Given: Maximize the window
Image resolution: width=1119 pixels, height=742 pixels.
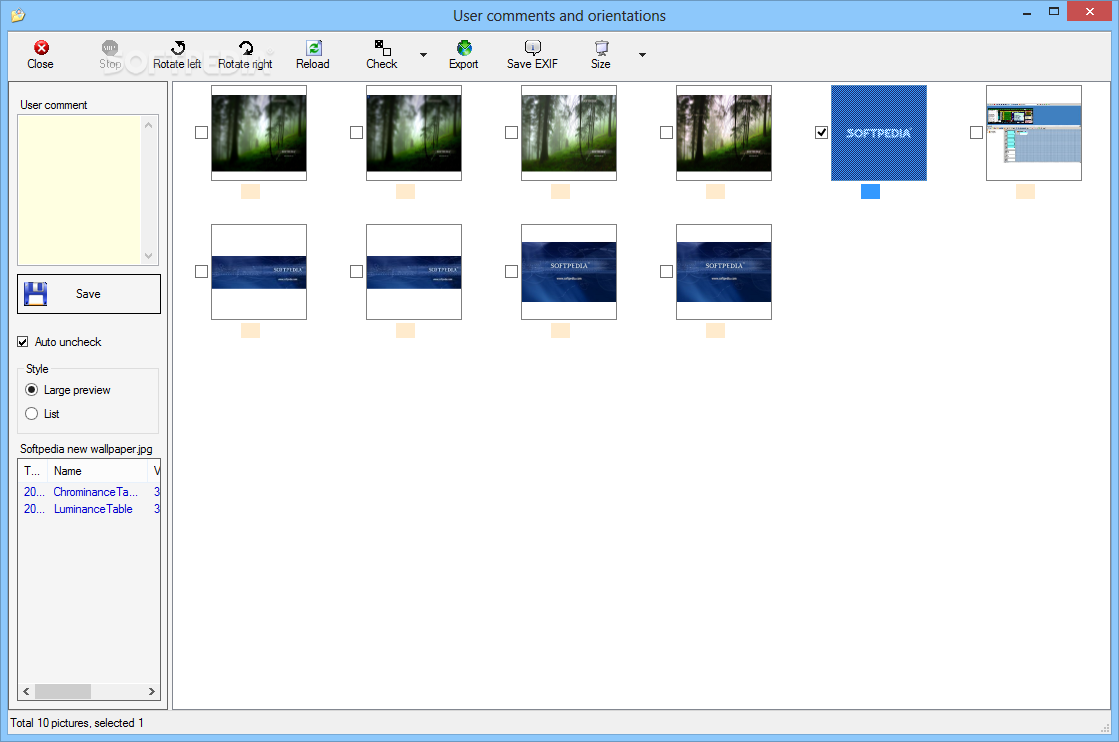Looking at the screenshot, I should tap(1053, 11).
